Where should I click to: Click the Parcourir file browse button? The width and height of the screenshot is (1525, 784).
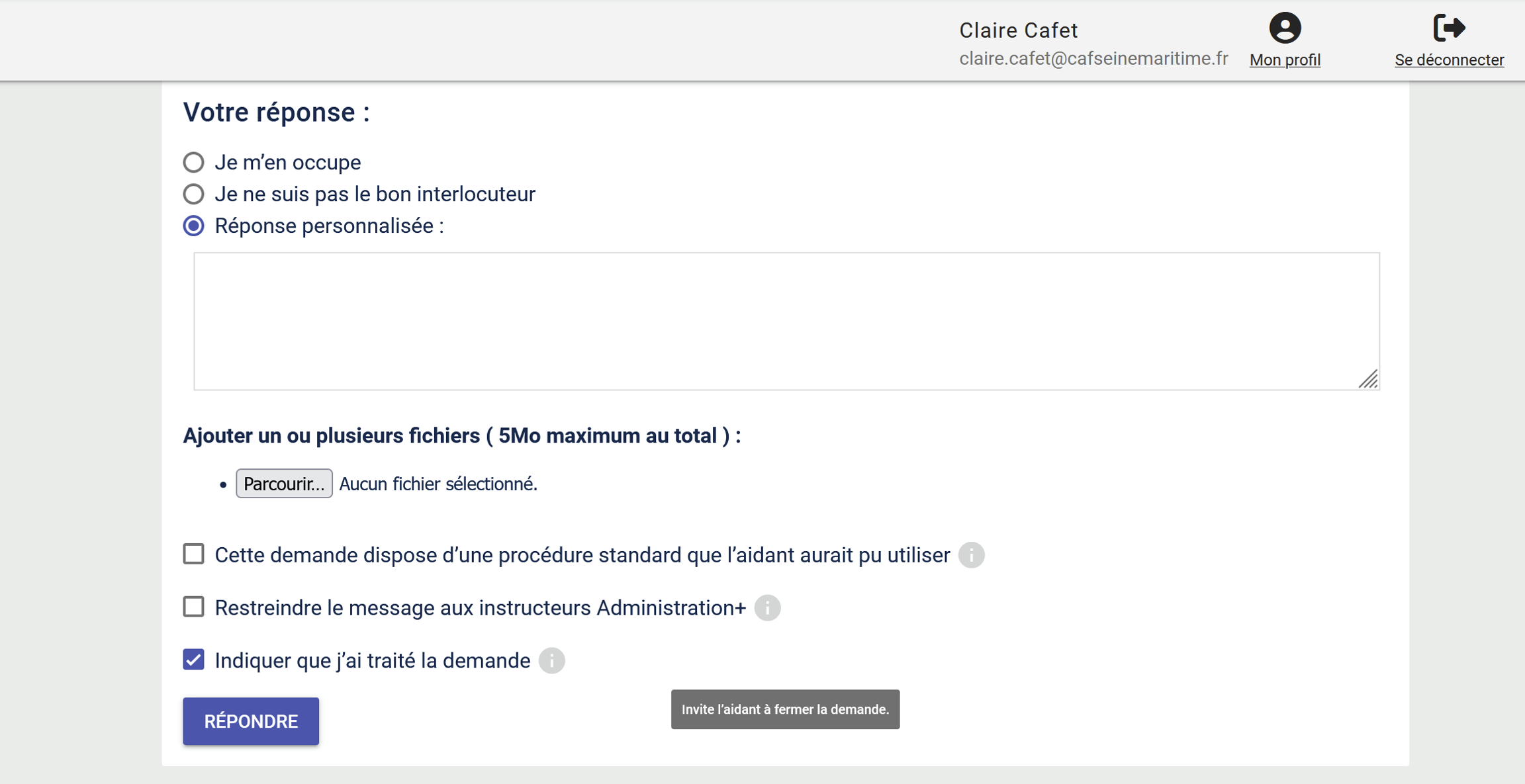pyautogui.click(x=284, y=484)
